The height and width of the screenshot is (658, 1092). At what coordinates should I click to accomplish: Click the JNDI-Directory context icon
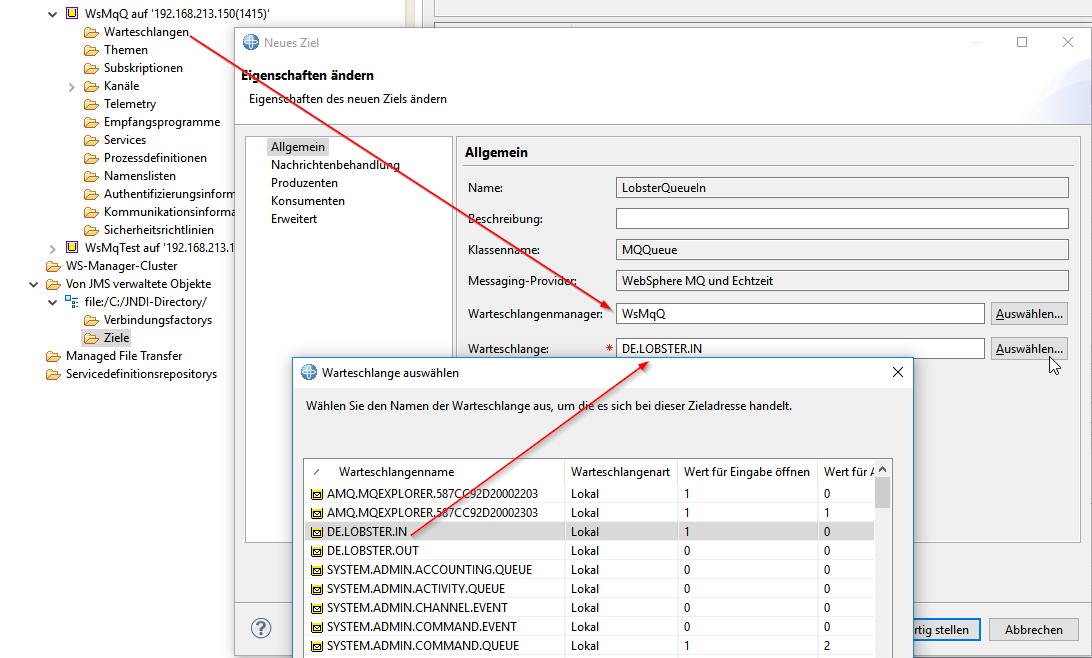72,302
